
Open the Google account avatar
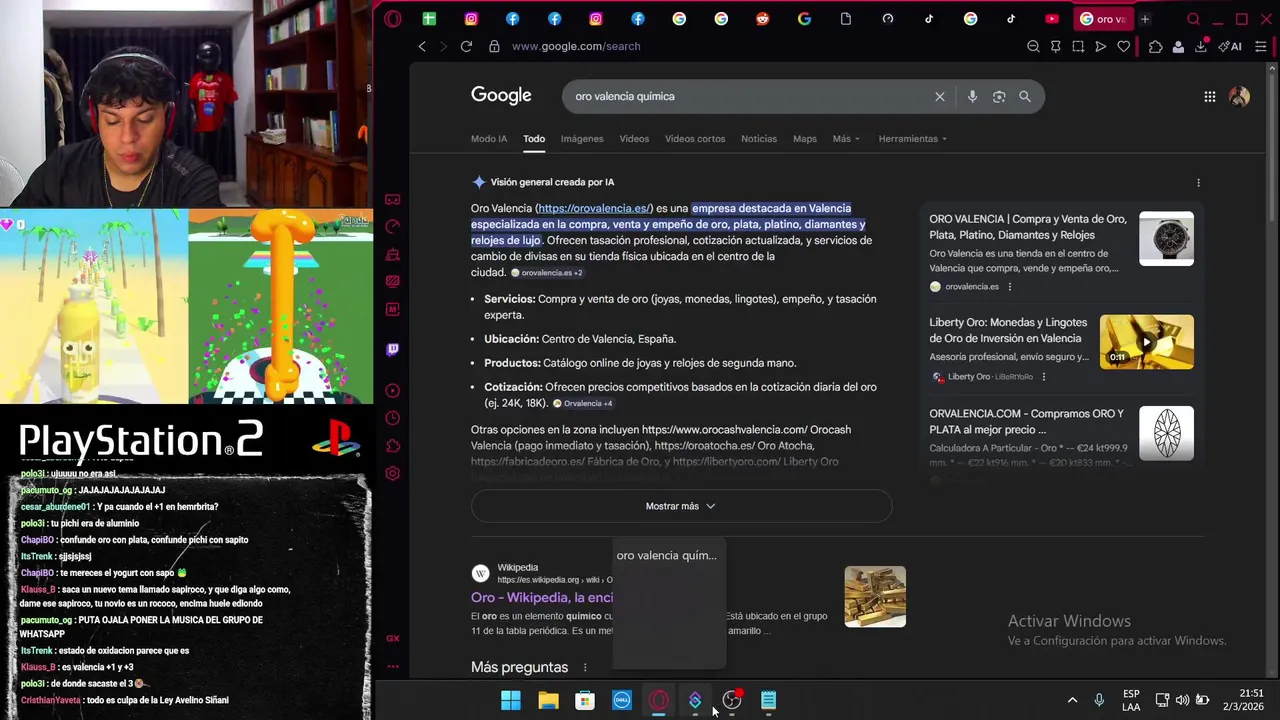point(1240,96)
